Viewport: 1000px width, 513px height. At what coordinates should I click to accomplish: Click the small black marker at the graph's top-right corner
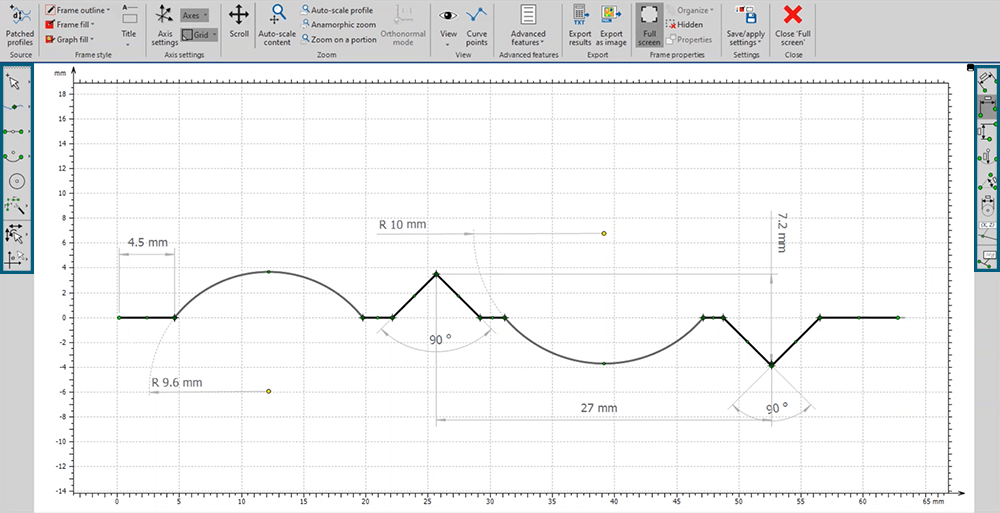click(x=971, y=68)
